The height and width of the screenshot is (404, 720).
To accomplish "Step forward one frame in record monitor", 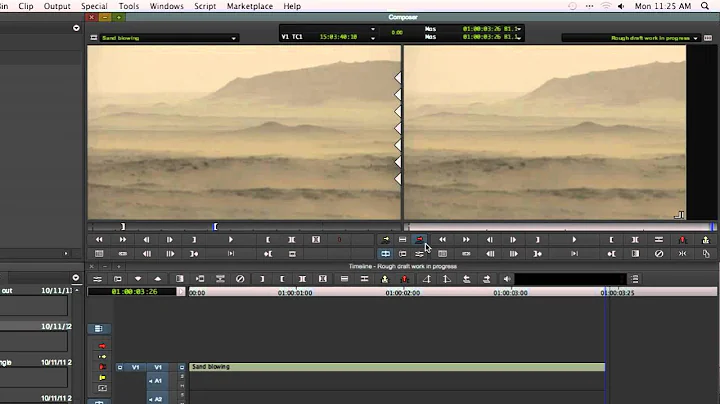I will coord(513,240).
